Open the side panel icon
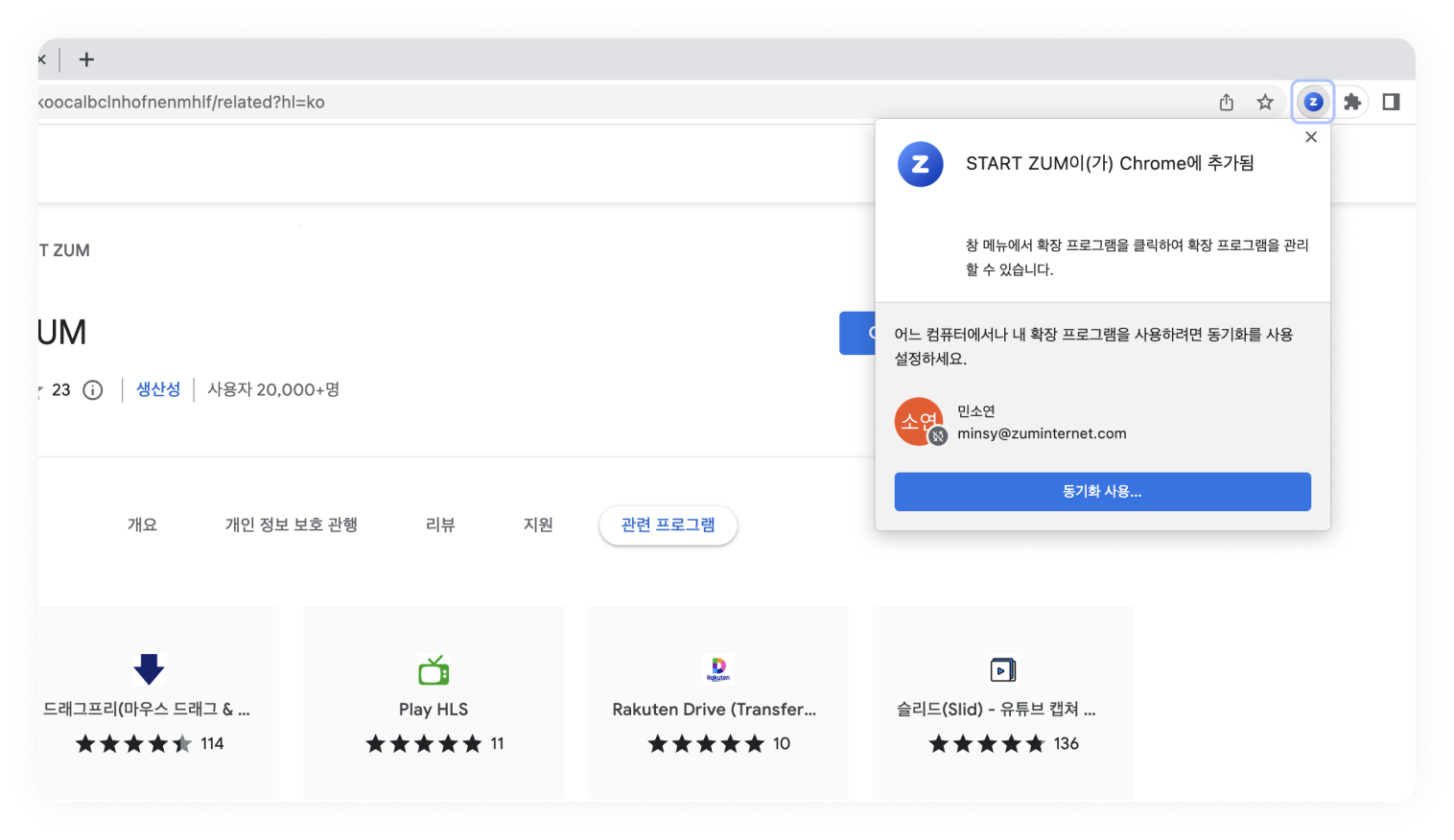Viewport: 1454px width, 840px height. [x=1391, y=102]
